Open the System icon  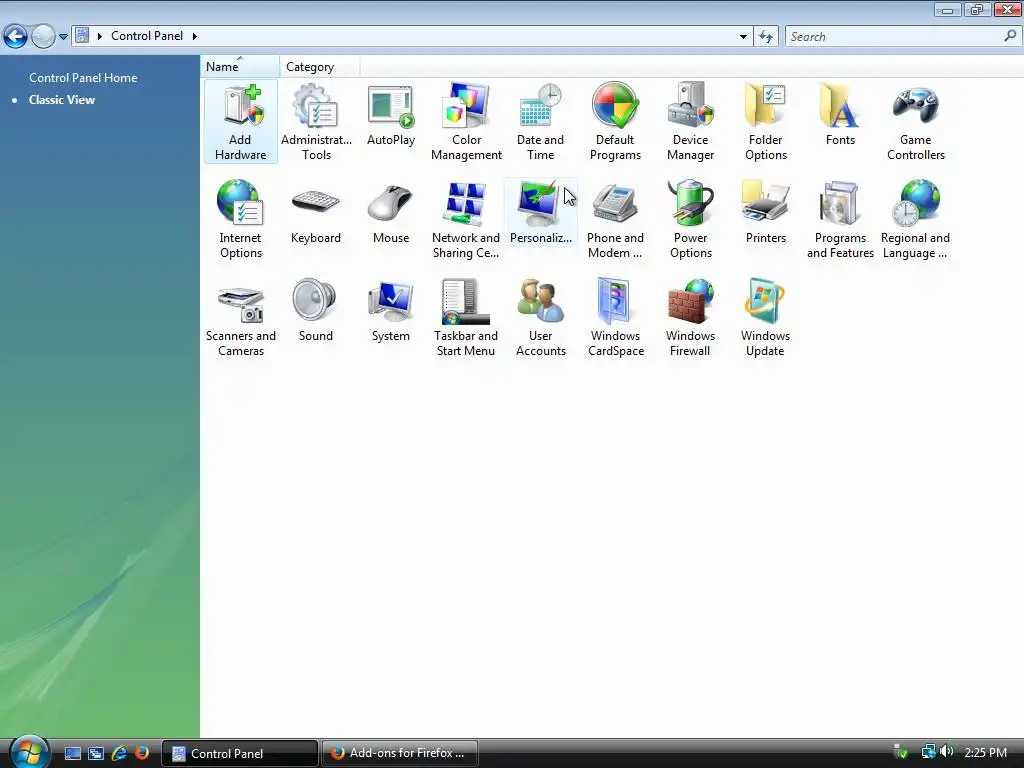391,311
